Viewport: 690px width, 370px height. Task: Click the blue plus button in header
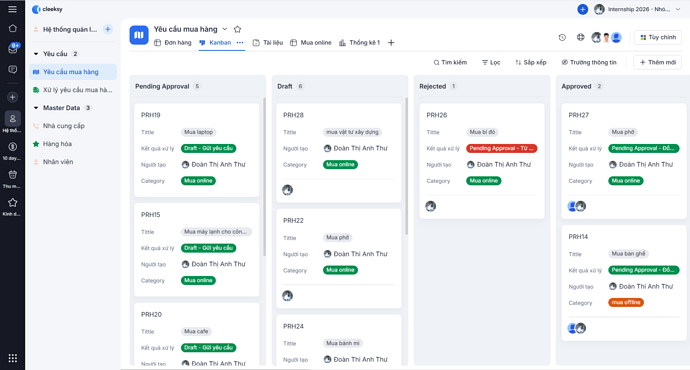pos(582,9)
